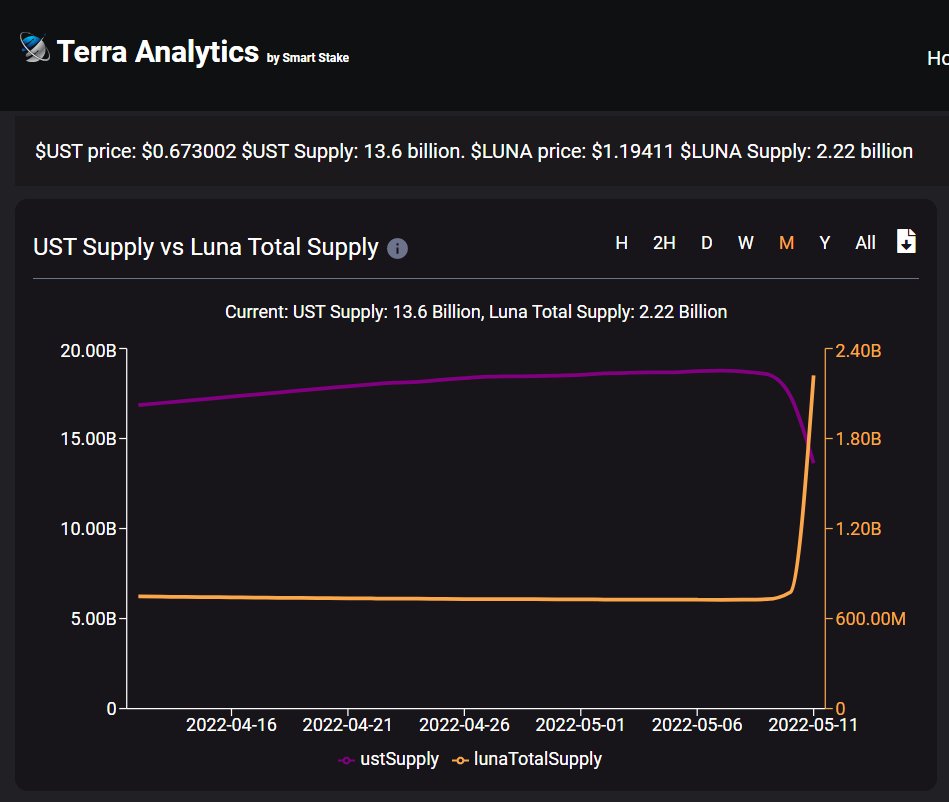The width and height of the screenshot is (949, 802).
Task: Choose the M monthly timeframe
Action: (x=786, y=243)
